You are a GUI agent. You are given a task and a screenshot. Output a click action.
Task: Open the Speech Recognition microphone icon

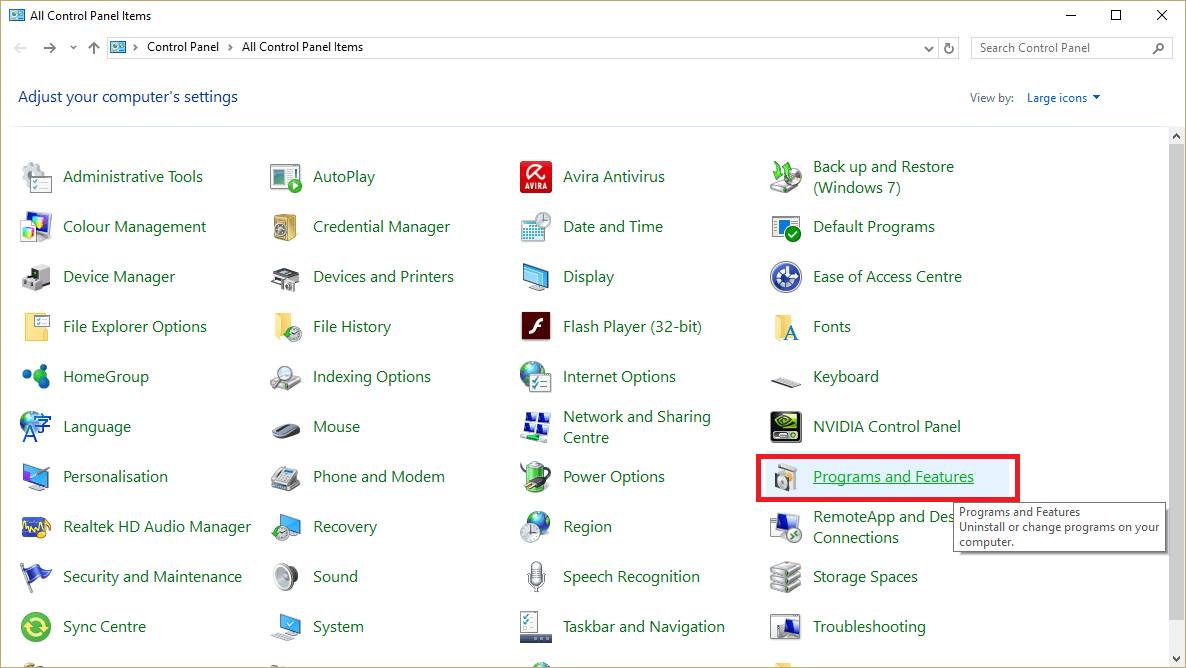pyautogui.click(x=536, y=576)
